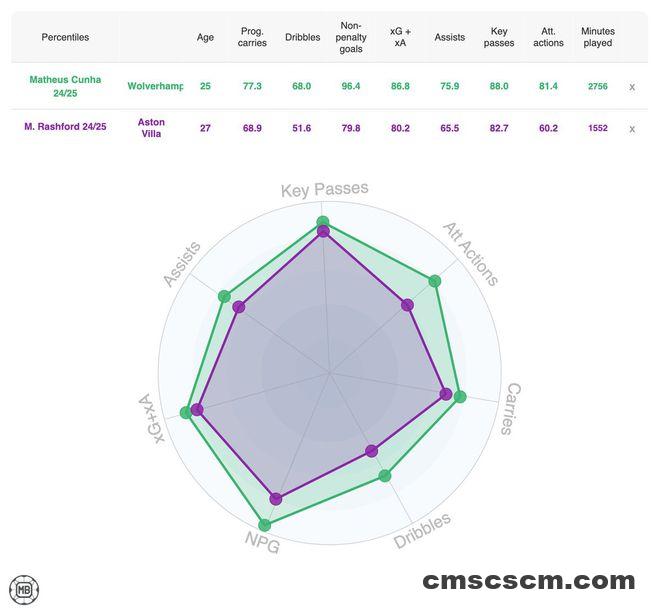This screenshot has height=614, width=660.
Task: Sort by the Minutes played column header
Action: point(598,37)
